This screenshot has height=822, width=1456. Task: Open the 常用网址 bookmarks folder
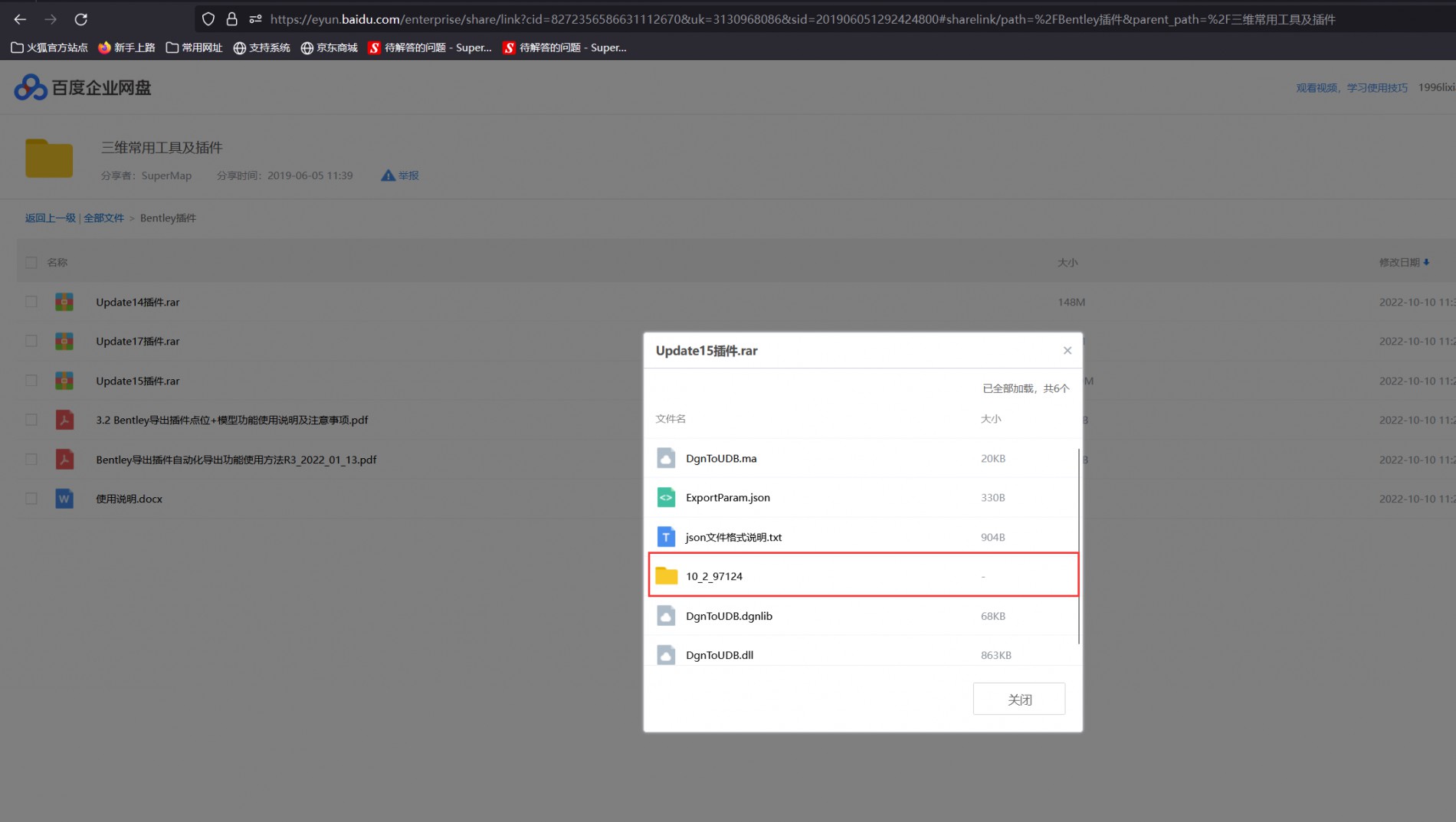[194, 47]
